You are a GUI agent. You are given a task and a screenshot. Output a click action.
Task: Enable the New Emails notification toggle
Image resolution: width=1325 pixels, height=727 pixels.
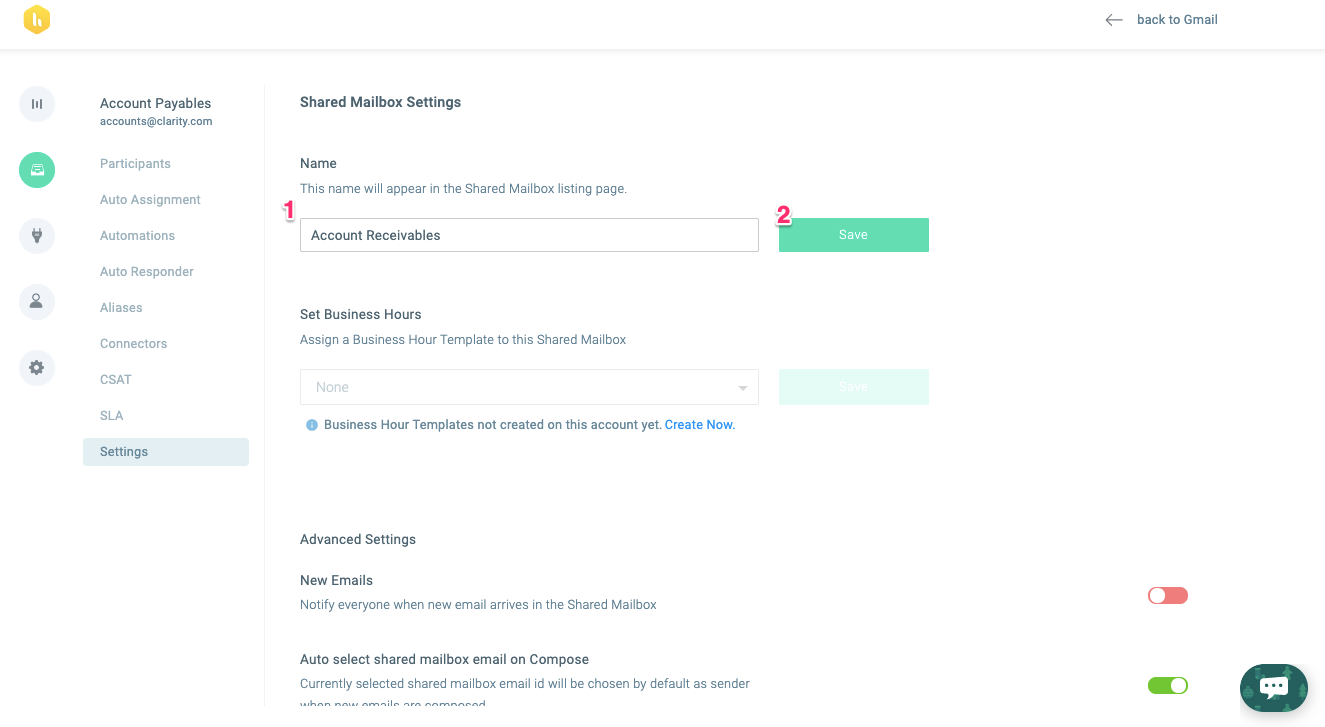(1167, 596)
